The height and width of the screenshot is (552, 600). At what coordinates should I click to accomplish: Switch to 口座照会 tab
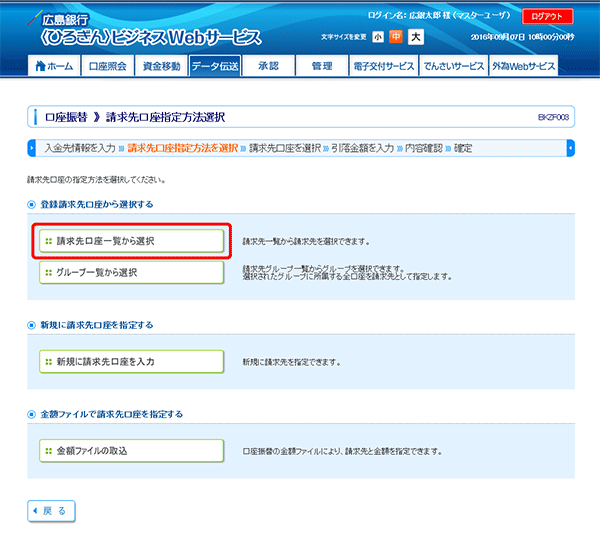pos(108,66)
